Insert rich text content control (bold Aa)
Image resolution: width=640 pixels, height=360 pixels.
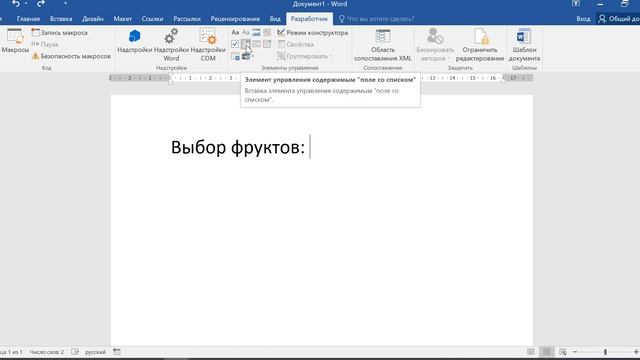(235, 32)
